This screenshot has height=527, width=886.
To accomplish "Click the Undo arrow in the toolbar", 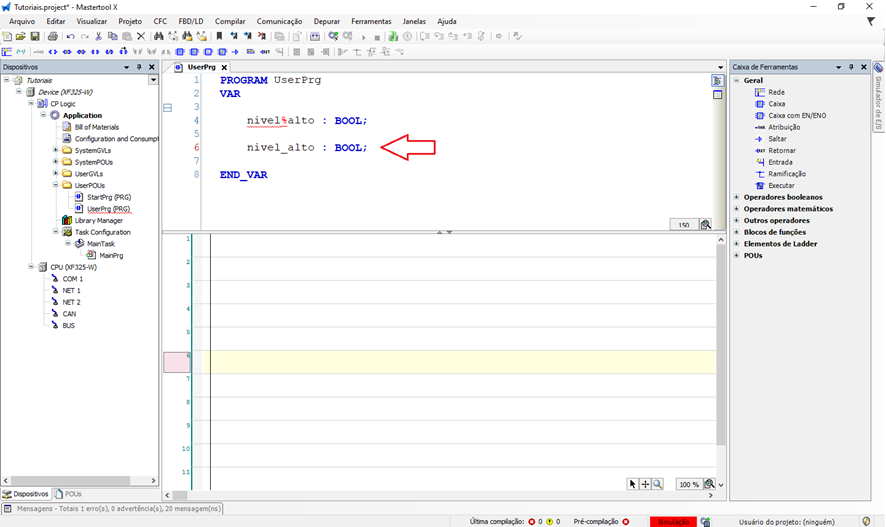I will click(x=70, y=36).
